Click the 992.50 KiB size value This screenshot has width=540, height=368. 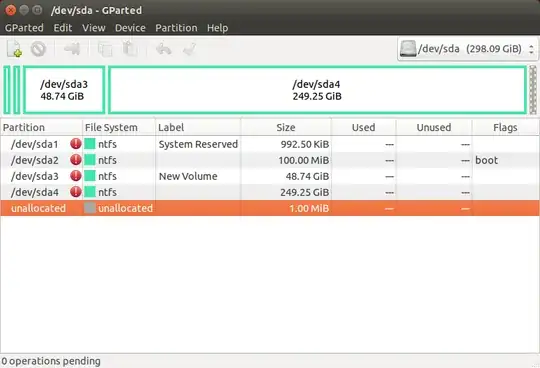click(305, 144)
